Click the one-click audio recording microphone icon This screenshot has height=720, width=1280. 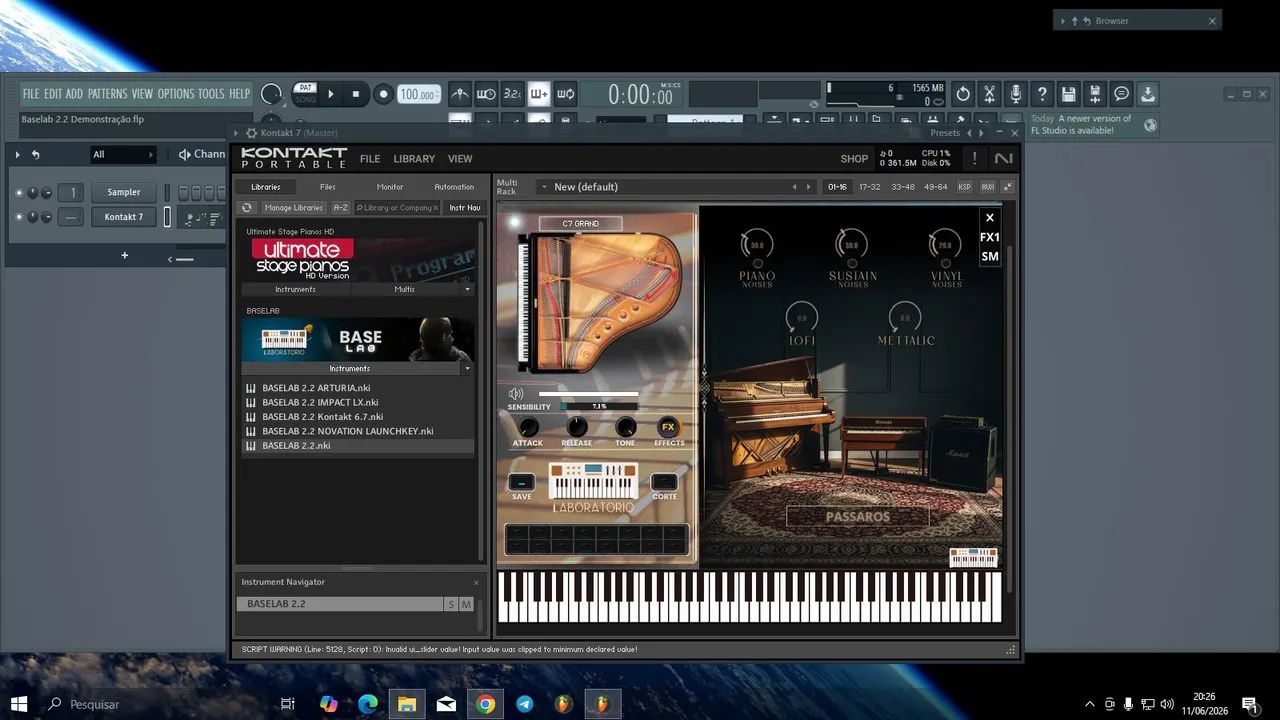click(1015, 94)
